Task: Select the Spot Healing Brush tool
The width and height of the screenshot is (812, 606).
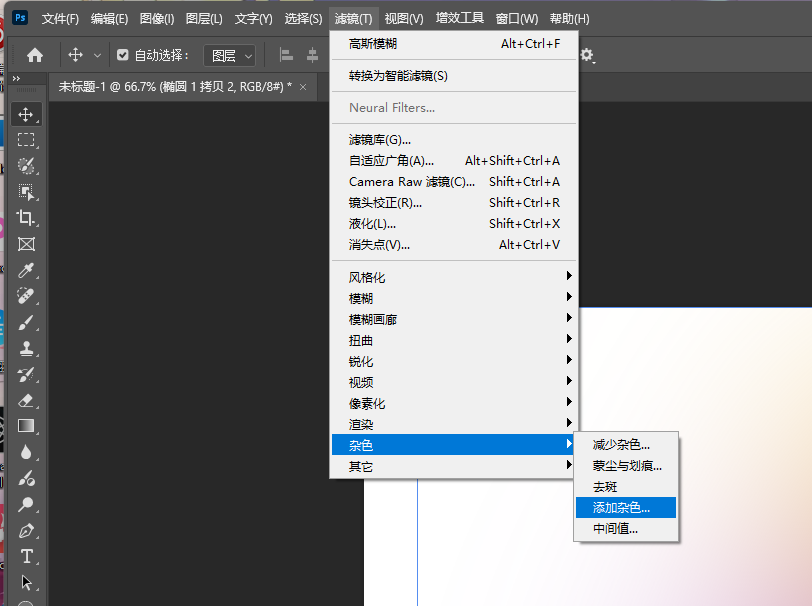Action: point(26,296)
